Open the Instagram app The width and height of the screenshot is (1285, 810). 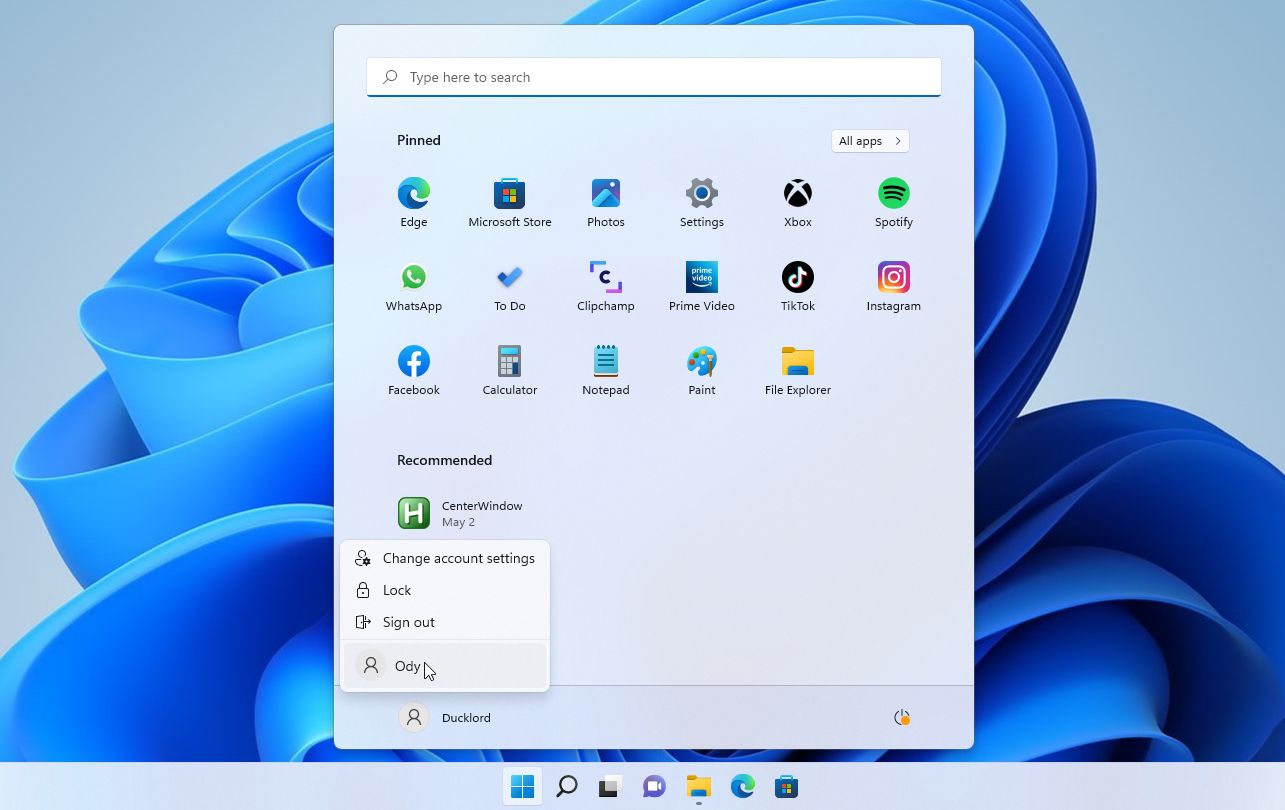pyautogui.click(x=894, y=287)
